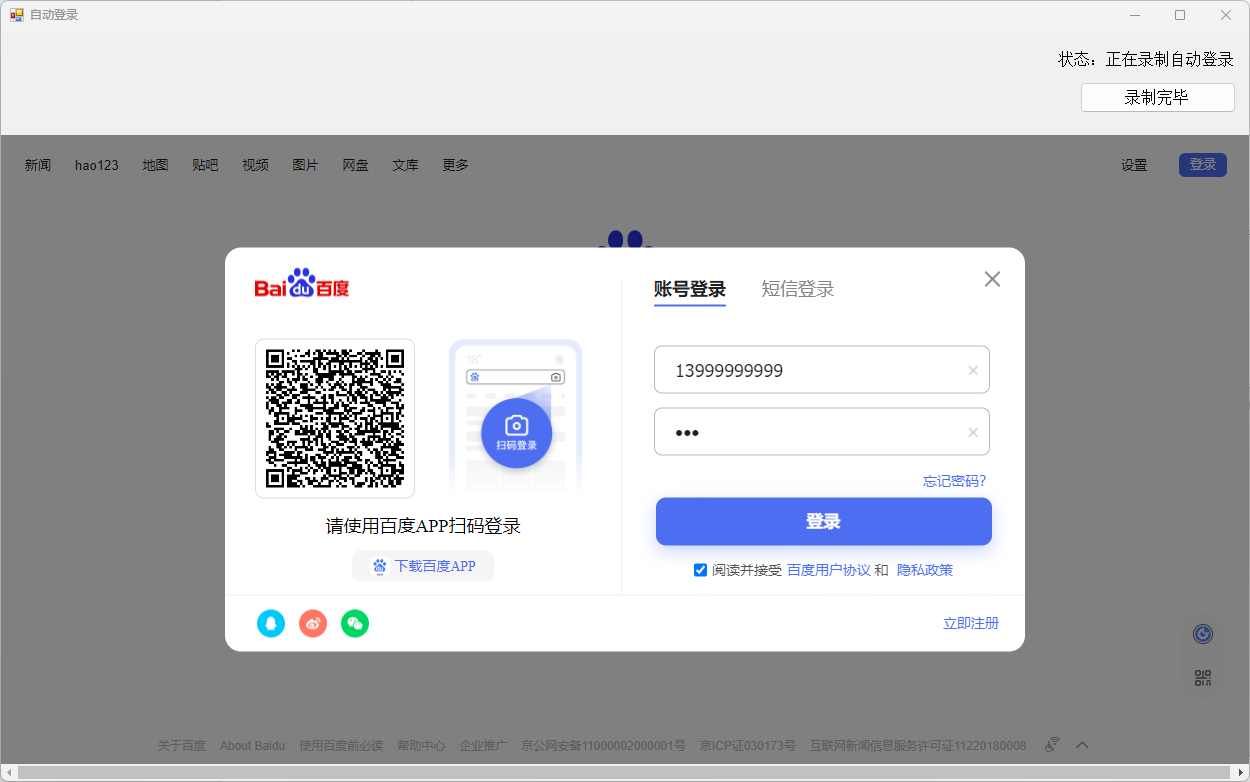The image size is (1250, 782).
Task: Click the horizontal scrollbar at the bottom
Action: 624,773
